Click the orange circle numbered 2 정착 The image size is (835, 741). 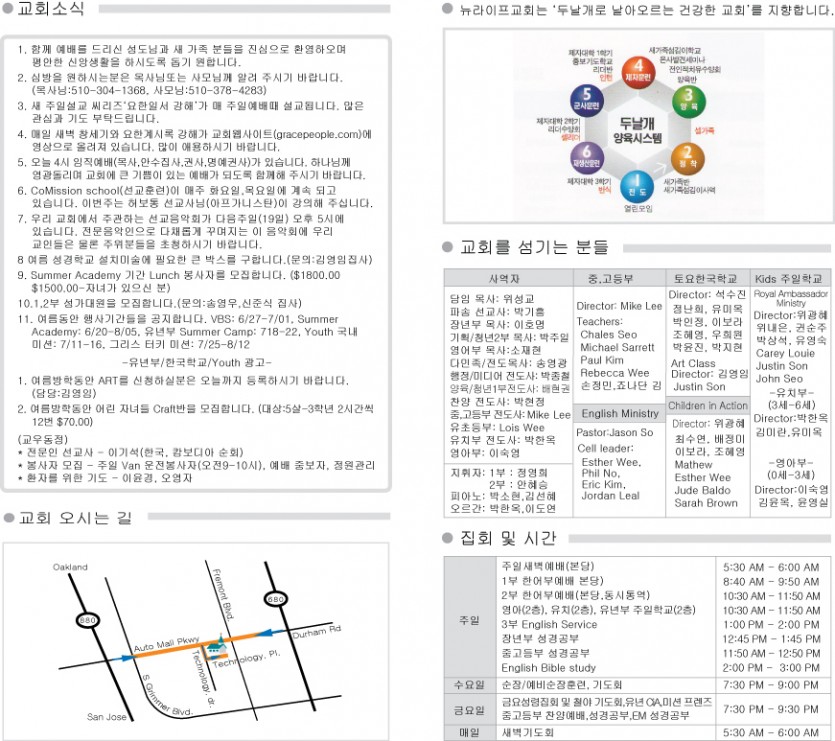687,158
